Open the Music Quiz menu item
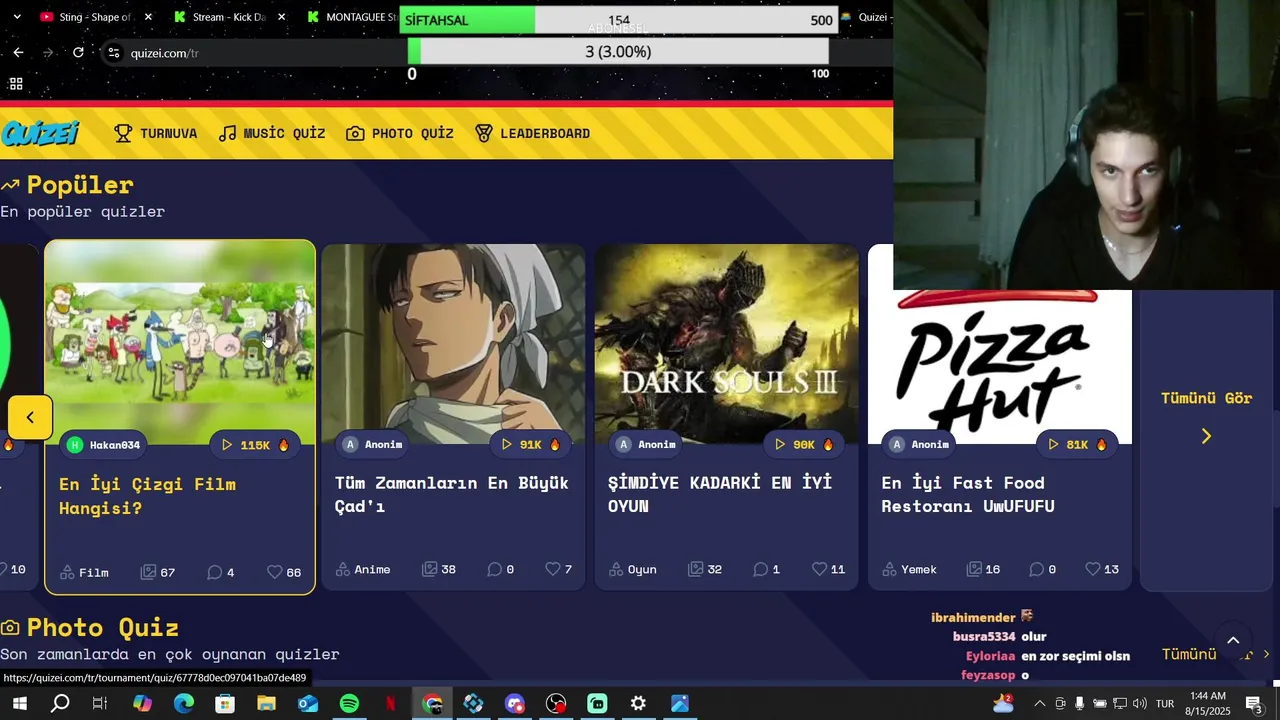This screenshot has height=720, width=1280. pos(272,133)
